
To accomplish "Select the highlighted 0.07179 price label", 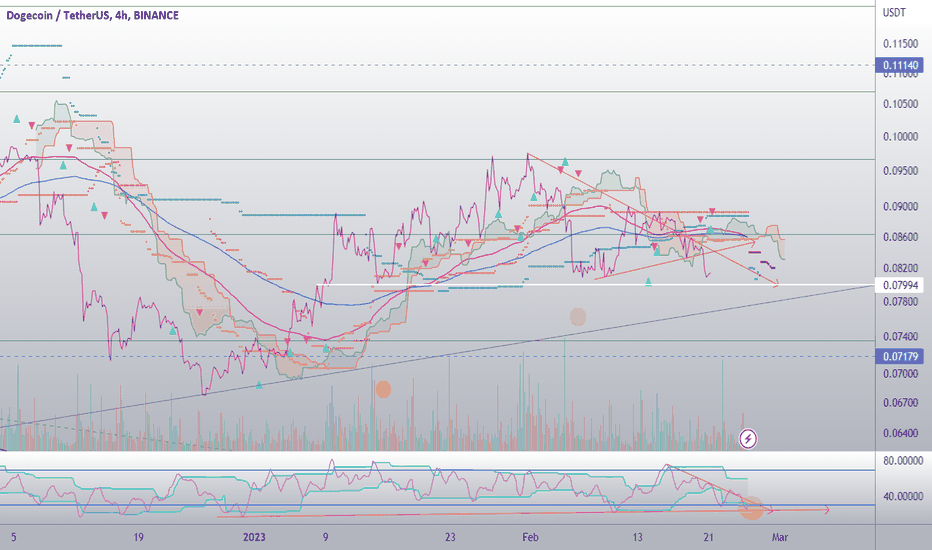I will point(900,357).
